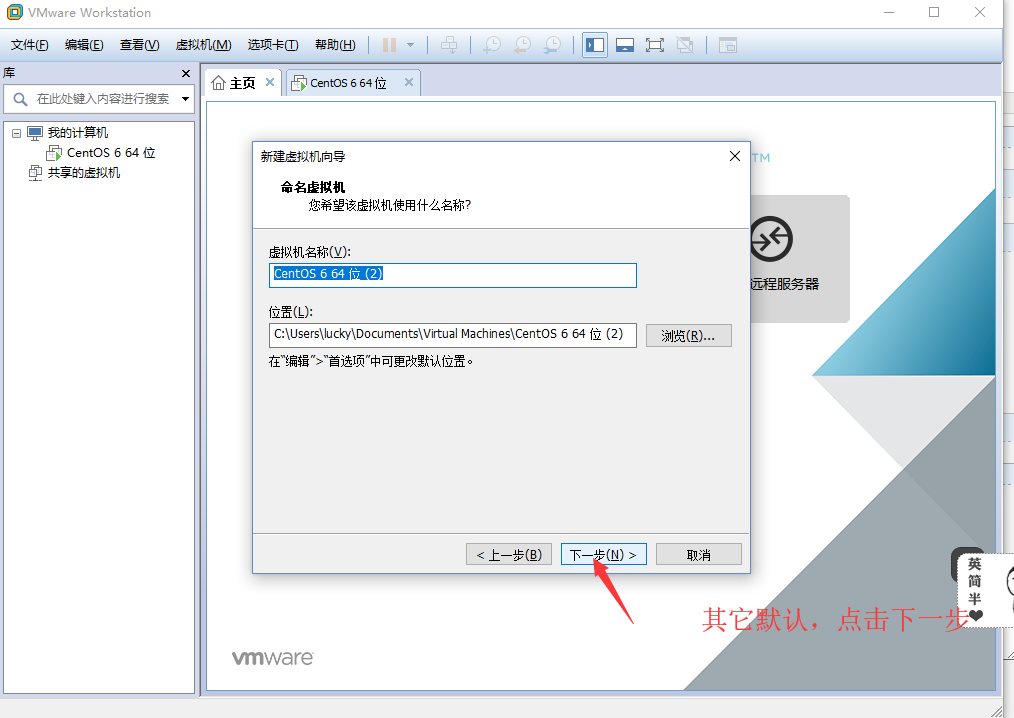The height and width of the screenshot is (718, 1014).
Task: Click the 虚拟机名称 input field
Action: (x=453, y=275)
